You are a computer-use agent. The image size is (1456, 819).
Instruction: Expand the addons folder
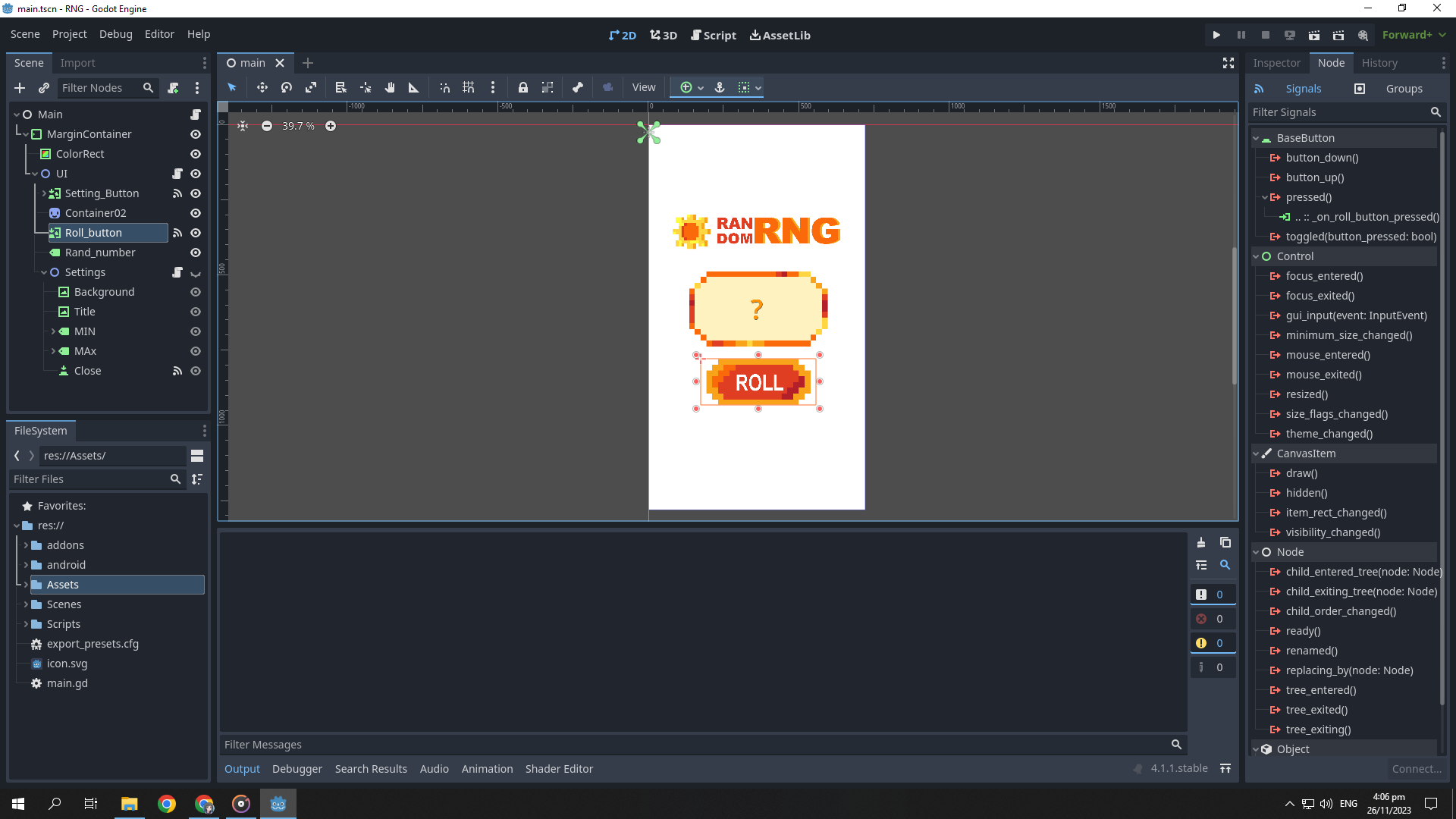(x=26, y=545)
